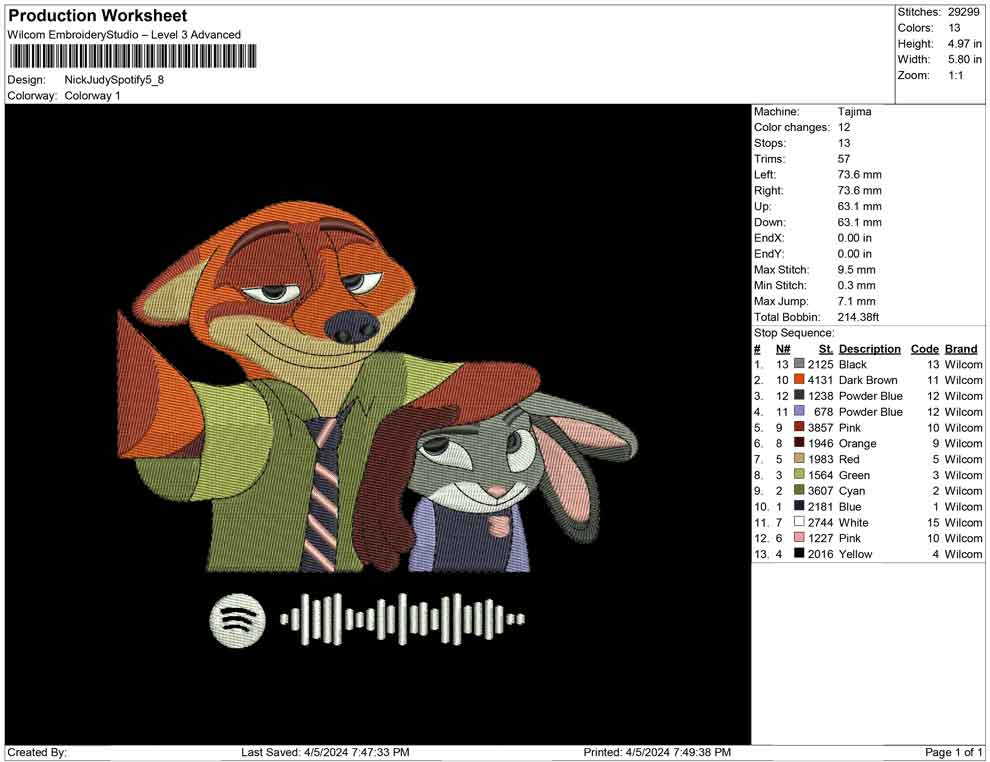Click the N# column header
The height and width of the screenshot is (762, 990).
[x=783, y=349]
